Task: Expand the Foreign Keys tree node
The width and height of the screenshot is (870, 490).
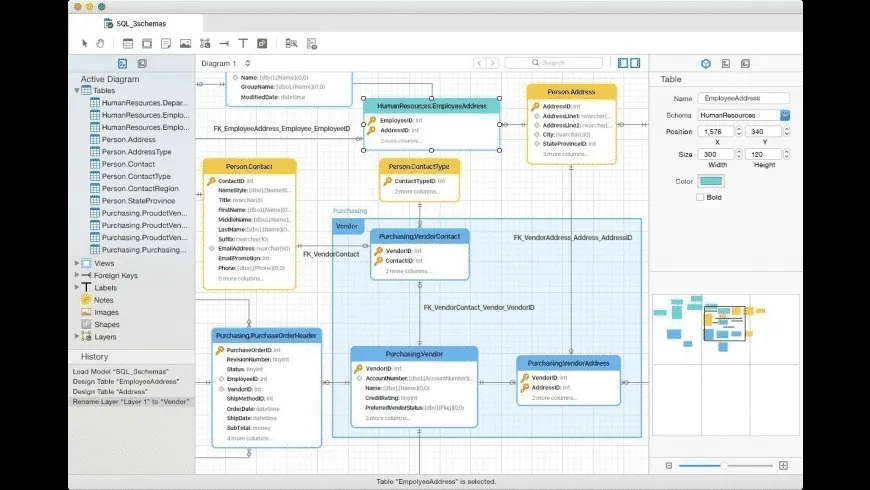Action: pos(77,275)
